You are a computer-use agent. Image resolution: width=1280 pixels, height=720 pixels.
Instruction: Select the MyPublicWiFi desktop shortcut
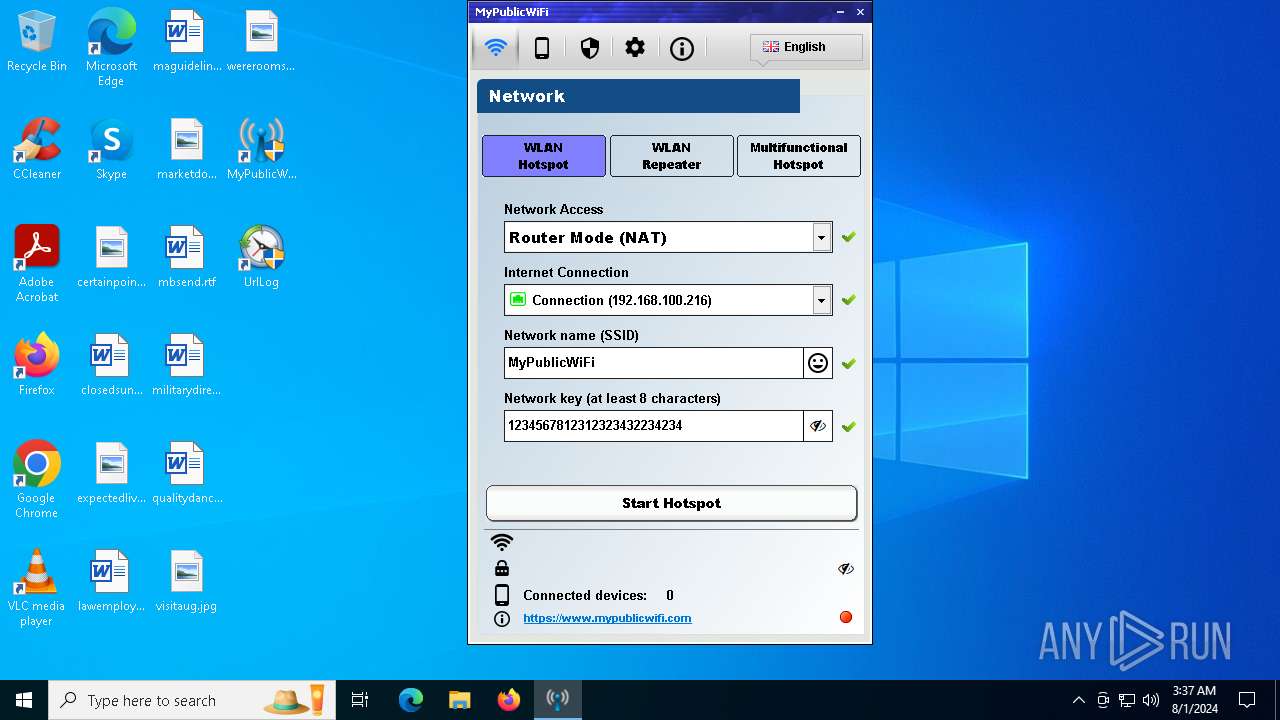click(261, 150)
